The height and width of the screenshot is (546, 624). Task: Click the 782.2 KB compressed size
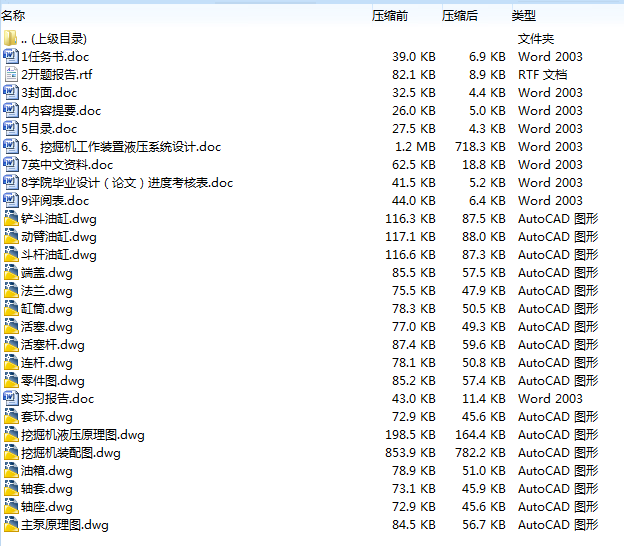(480, 452)
